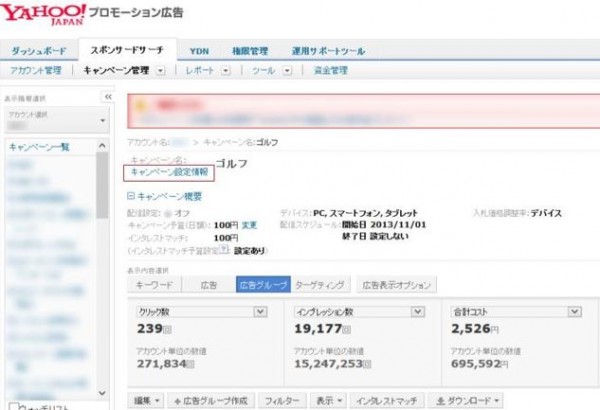Open the 運用サポートツール tab

coord(328,51)
